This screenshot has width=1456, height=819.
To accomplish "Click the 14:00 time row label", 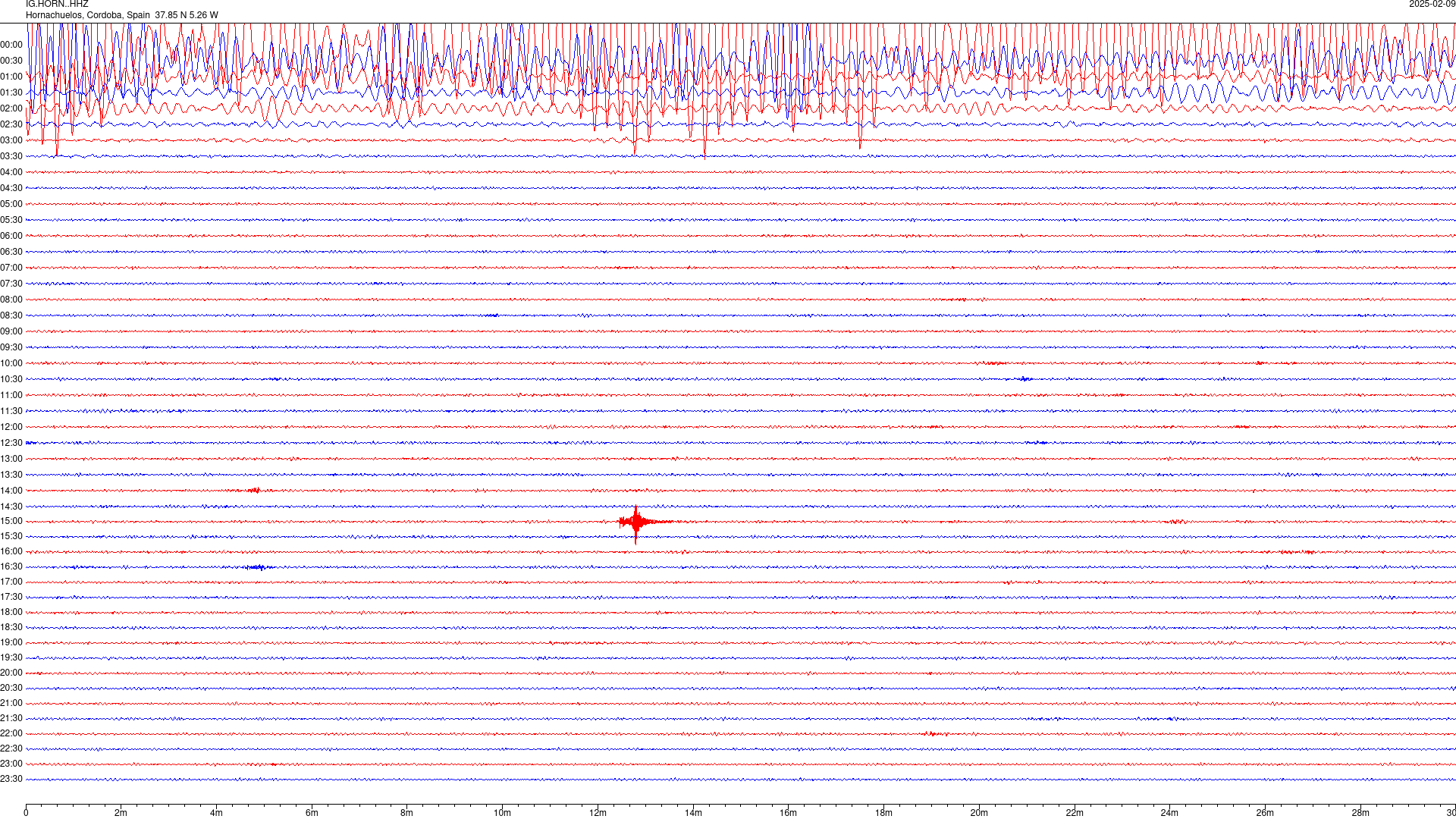I will [11, 491].
